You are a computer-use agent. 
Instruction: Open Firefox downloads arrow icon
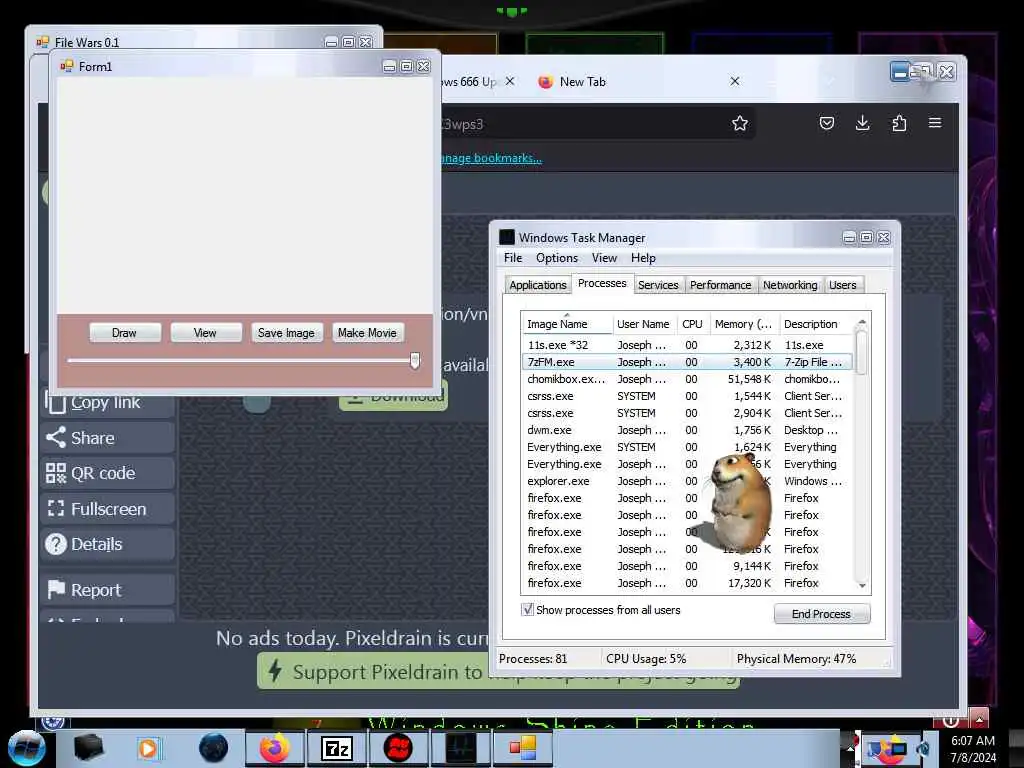pyautogui.click(x=863, y=123)
